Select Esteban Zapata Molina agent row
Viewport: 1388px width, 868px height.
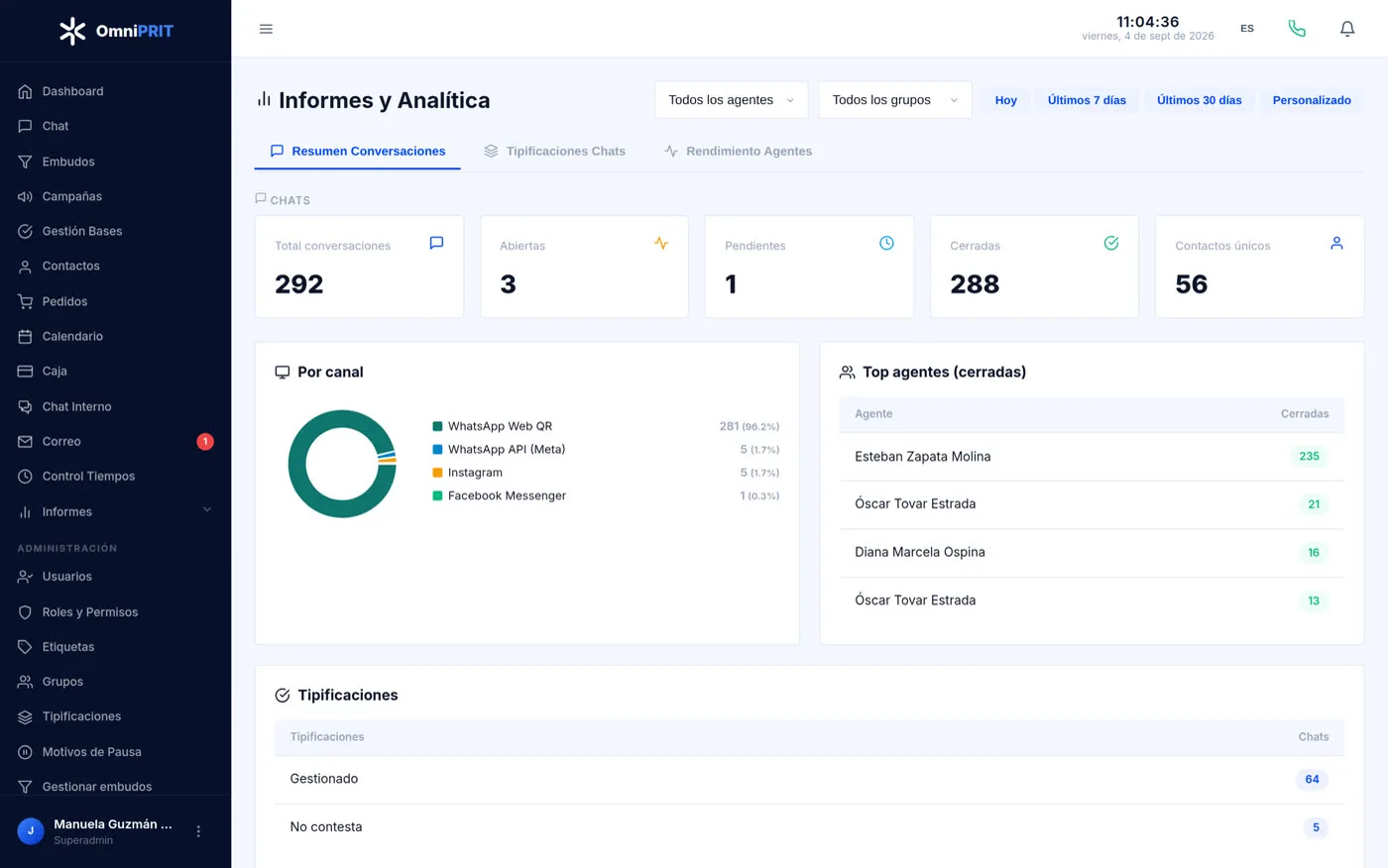pos(1092,457)
